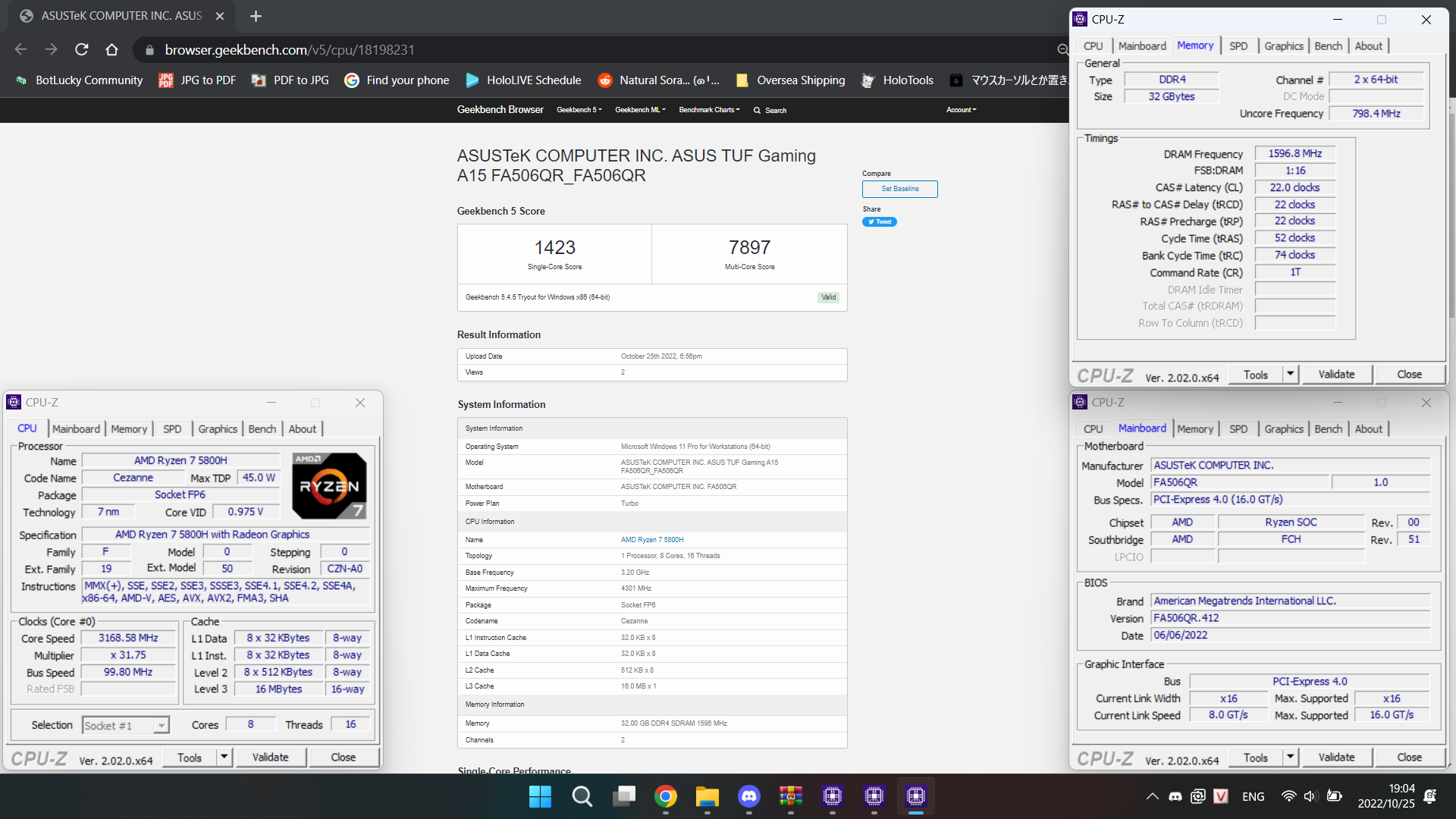Click Validate in CPU tab window
1456x819 pixels.
[x=270, y=757]
